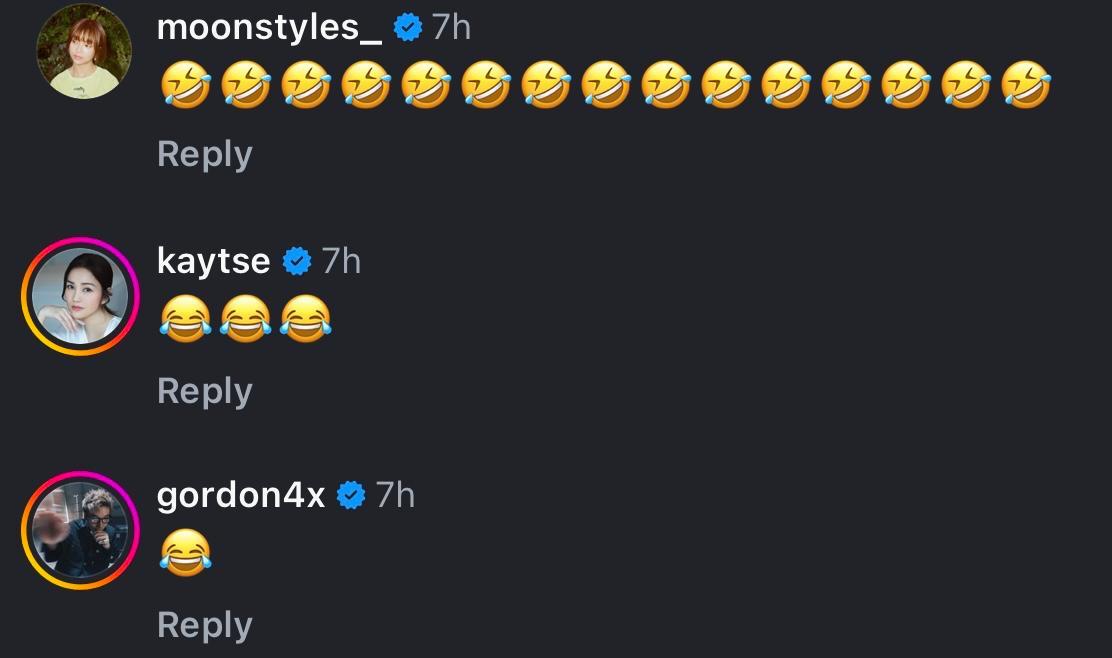Reply to gordon4x's comment
This screenshot has width=1112, height=658.
204,625
